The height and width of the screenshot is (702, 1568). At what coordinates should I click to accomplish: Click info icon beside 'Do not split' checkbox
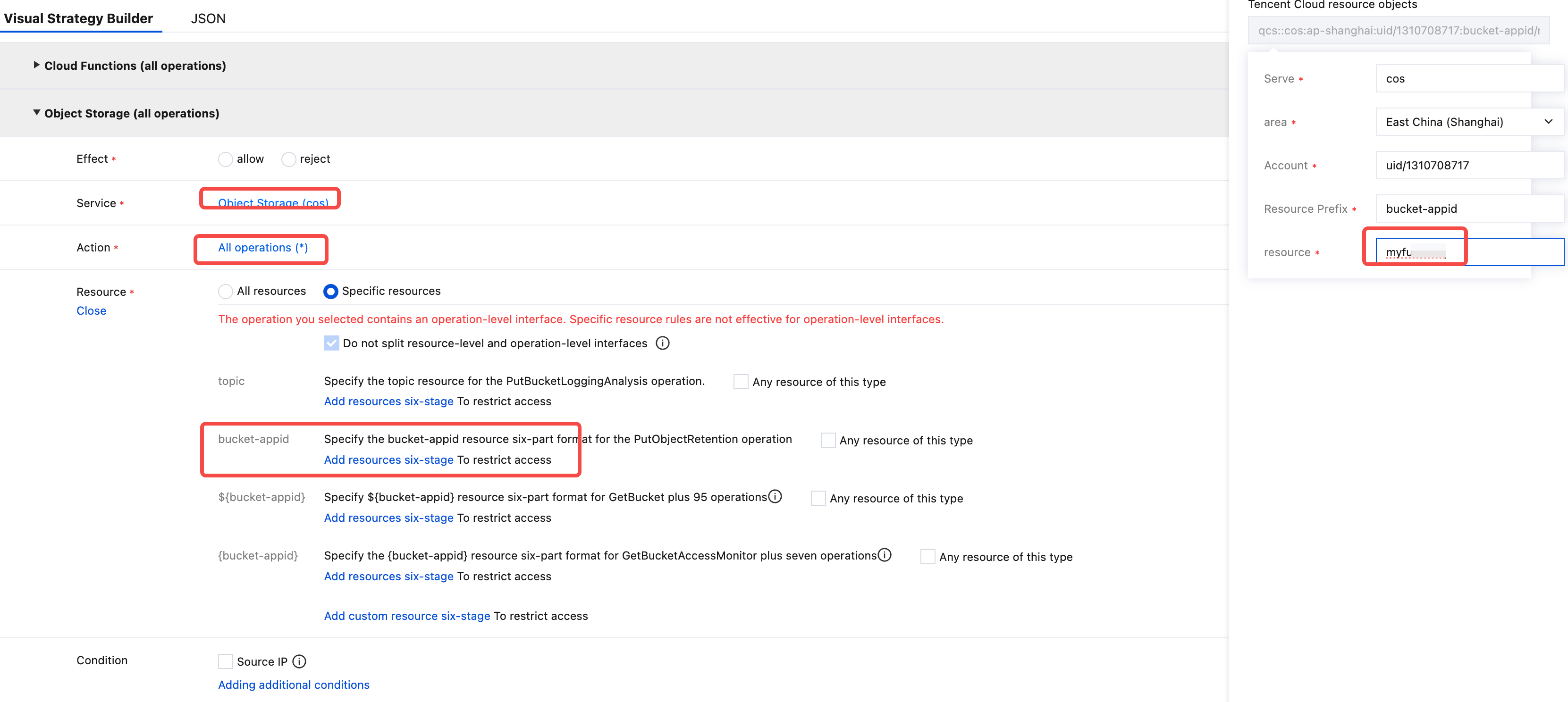(x=662, y=343)
